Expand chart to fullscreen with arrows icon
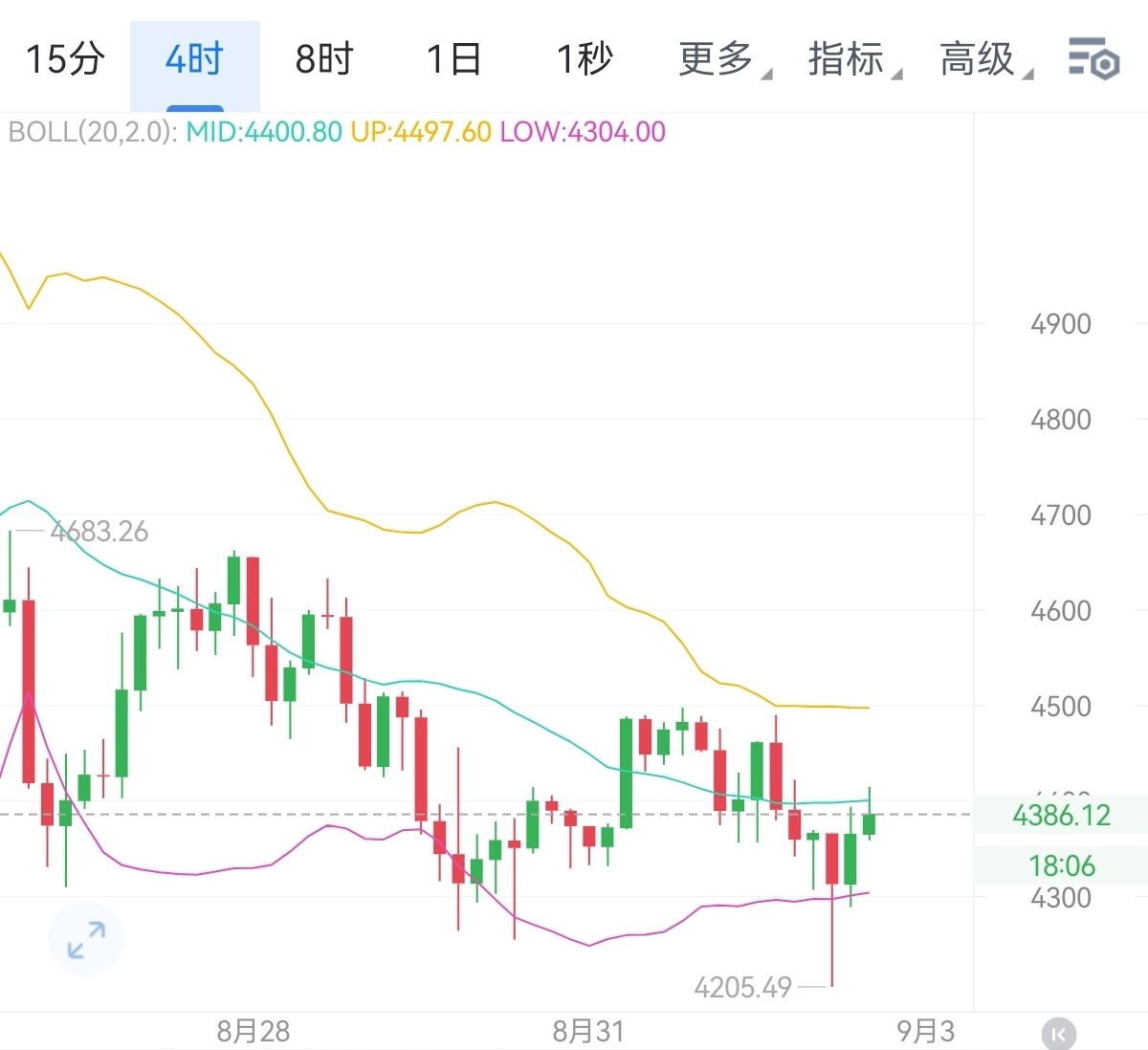Screen dimensions: 1148x1050 pyautogui.click(x=86, y=939)
